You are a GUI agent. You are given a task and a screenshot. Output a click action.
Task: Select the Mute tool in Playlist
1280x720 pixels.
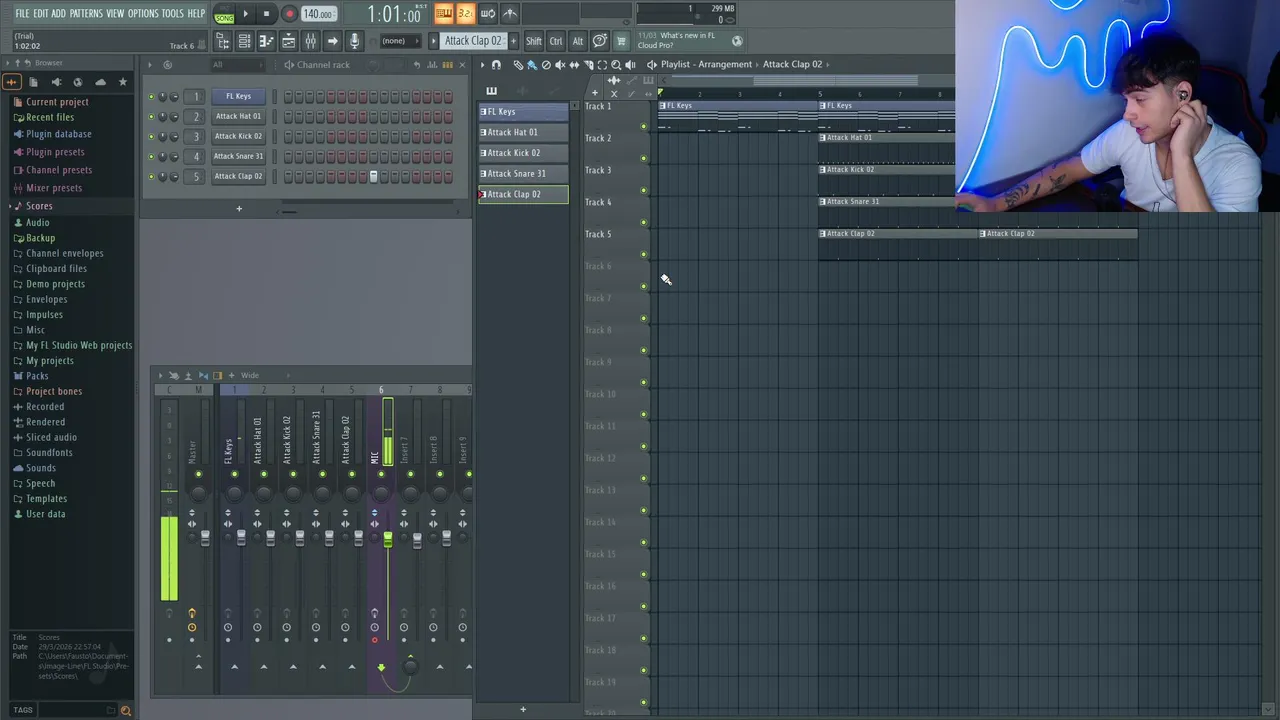pyautogui.click(x=560, y=64)
